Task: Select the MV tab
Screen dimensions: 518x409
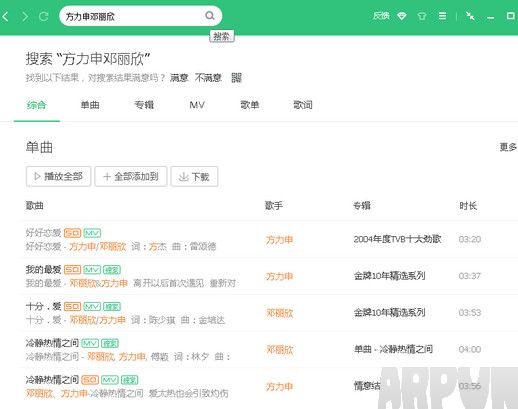Action: pyautogui.click(x=197, y=105)
